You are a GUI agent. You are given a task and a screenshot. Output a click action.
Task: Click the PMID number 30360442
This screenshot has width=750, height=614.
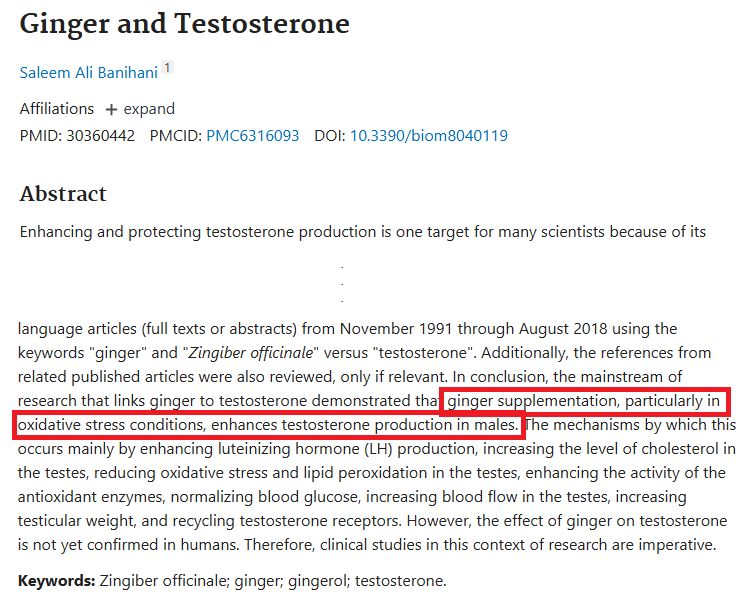click(100, 136)
